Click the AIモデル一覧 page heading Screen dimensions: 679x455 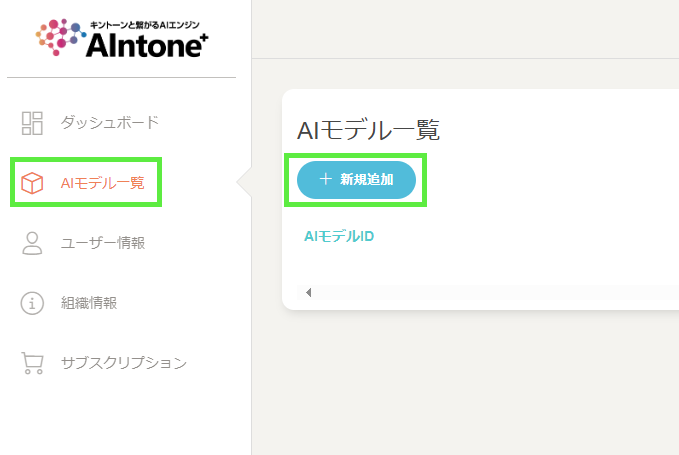[x=368, y=130]
